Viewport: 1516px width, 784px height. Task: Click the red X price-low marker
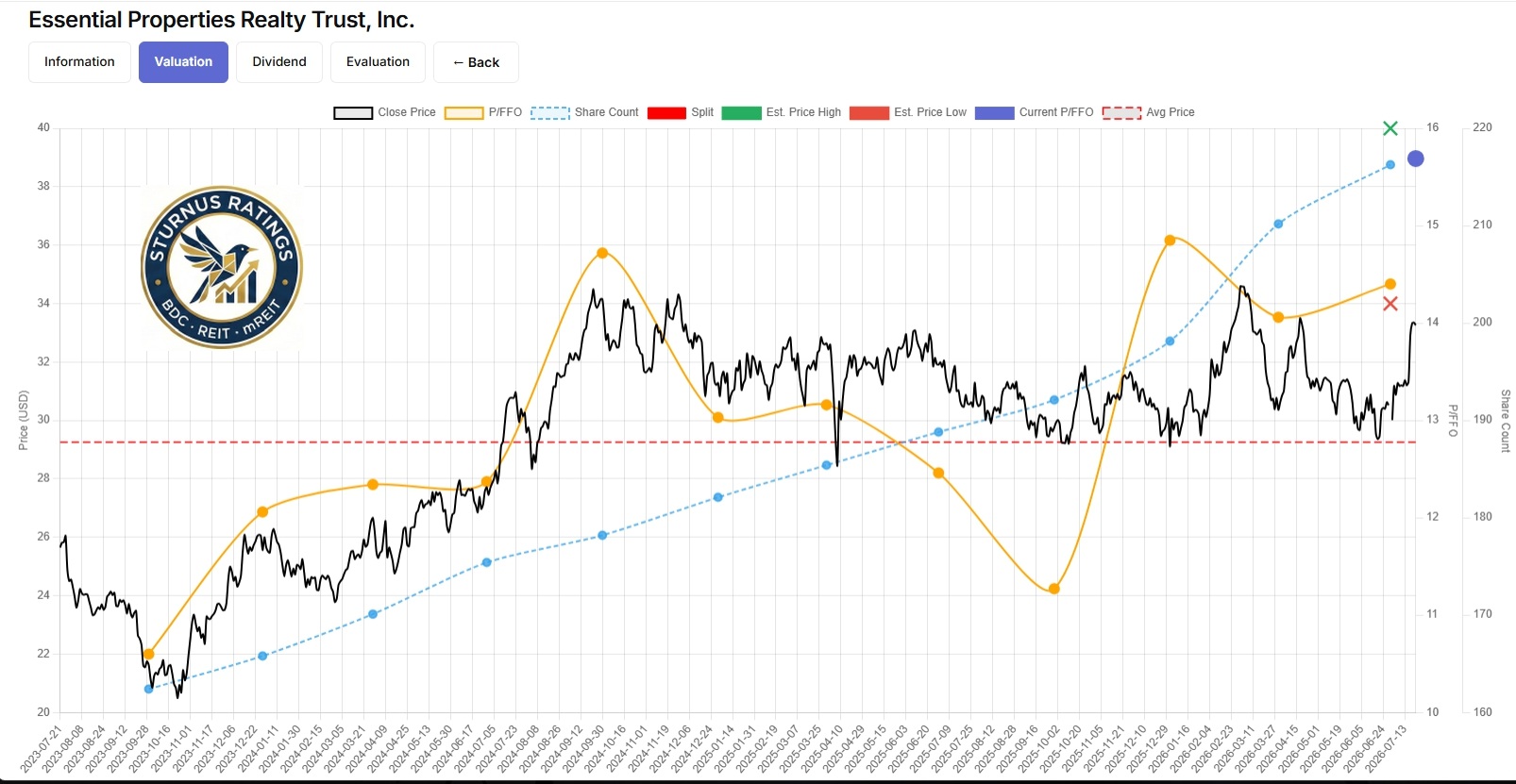click(x=1390, y=304)
